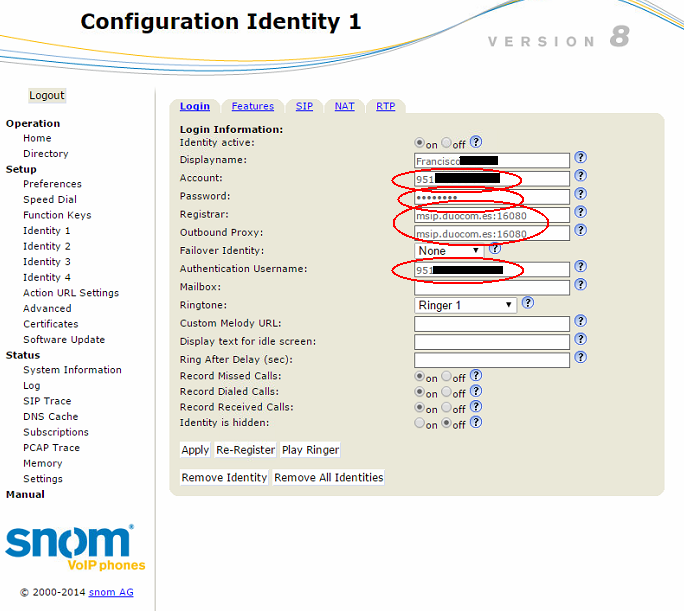The width and height of the screenshot is (684, 611).
Task: Open SIP Trace in the sidebar
Action: point(47,401)
